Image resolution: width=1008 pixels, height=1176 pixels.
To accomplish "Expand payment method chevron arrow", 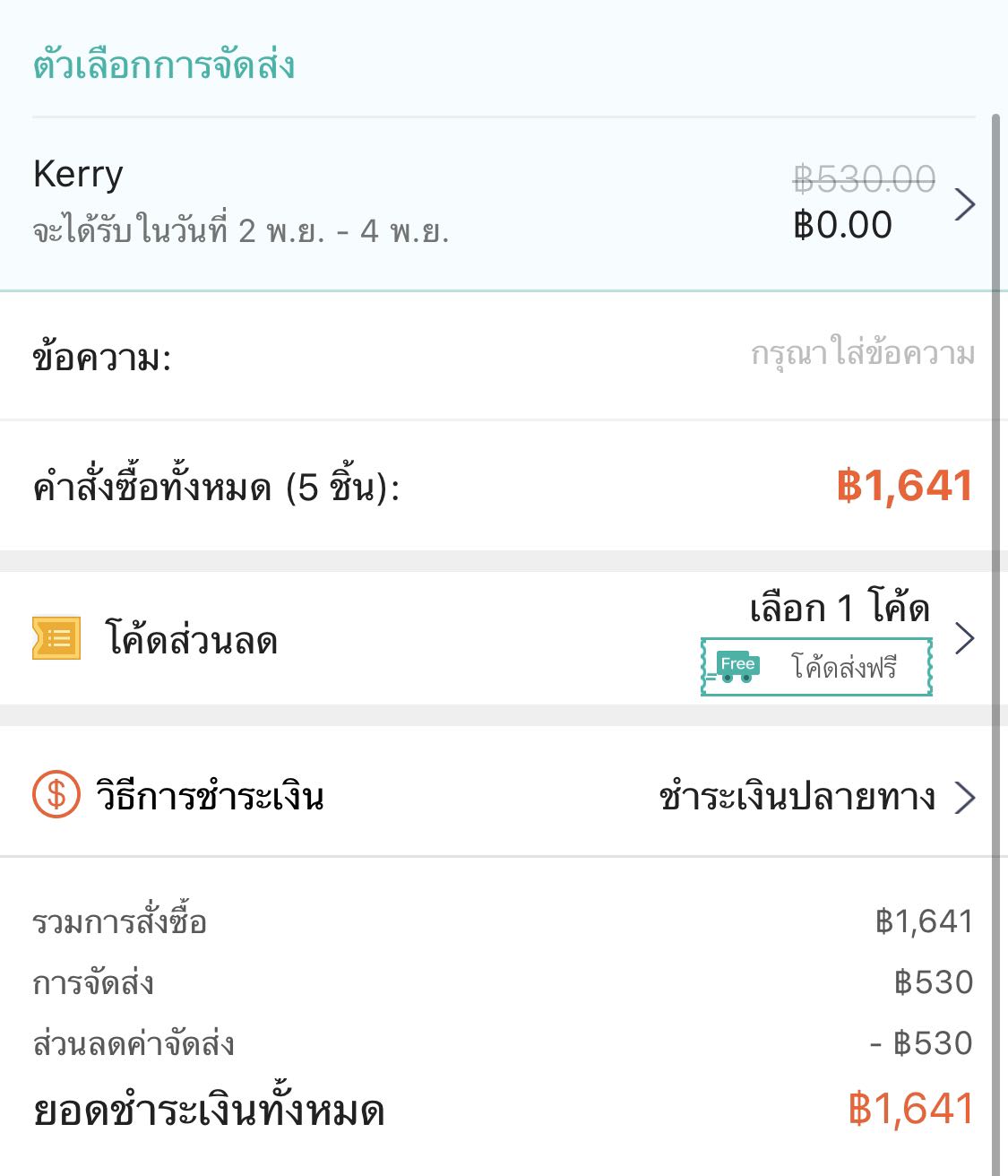I will (964, 797).
